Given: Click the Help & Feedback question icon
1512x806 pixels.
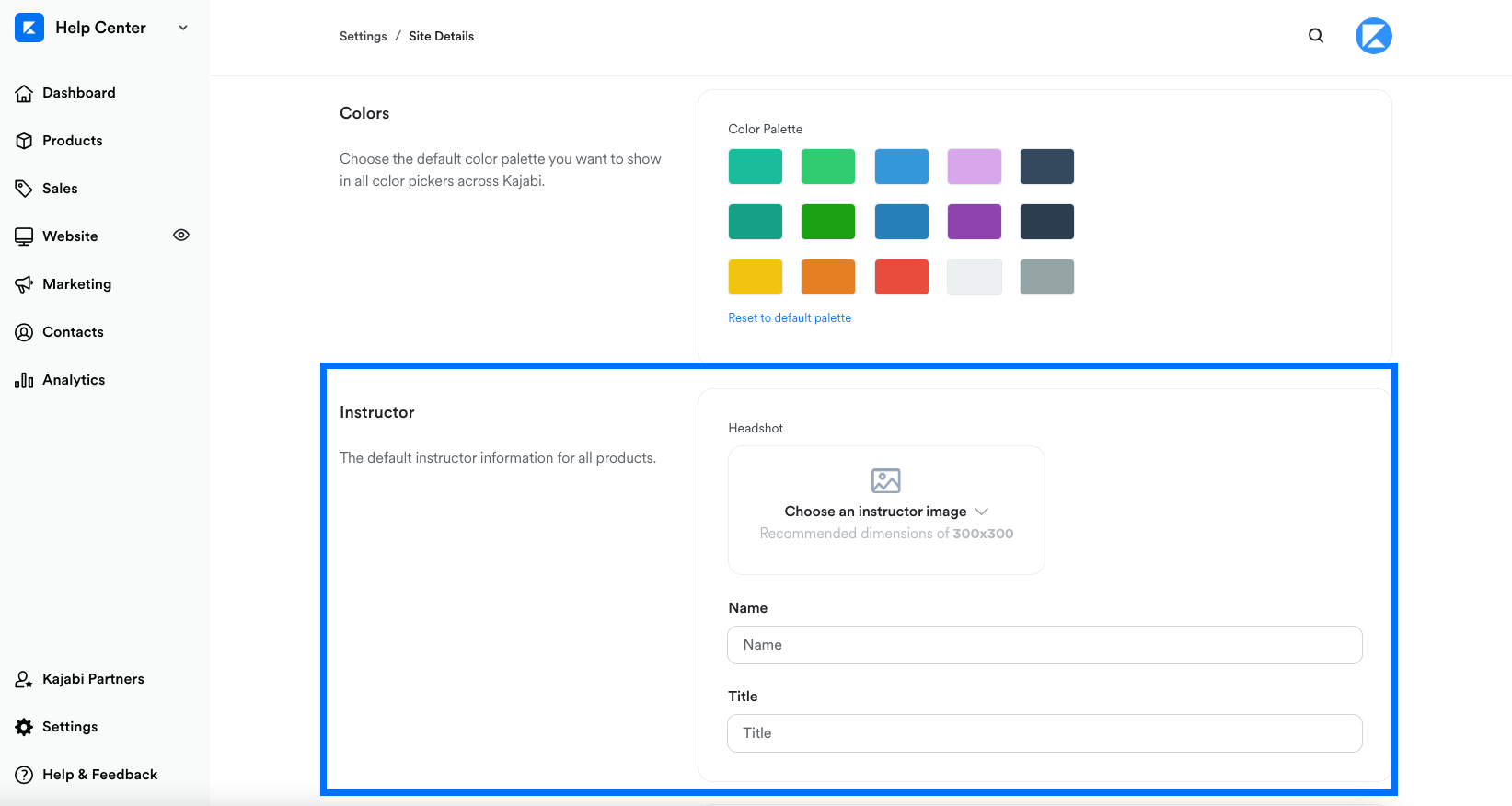Looking at the screenshot, I should tap(24, 775).
